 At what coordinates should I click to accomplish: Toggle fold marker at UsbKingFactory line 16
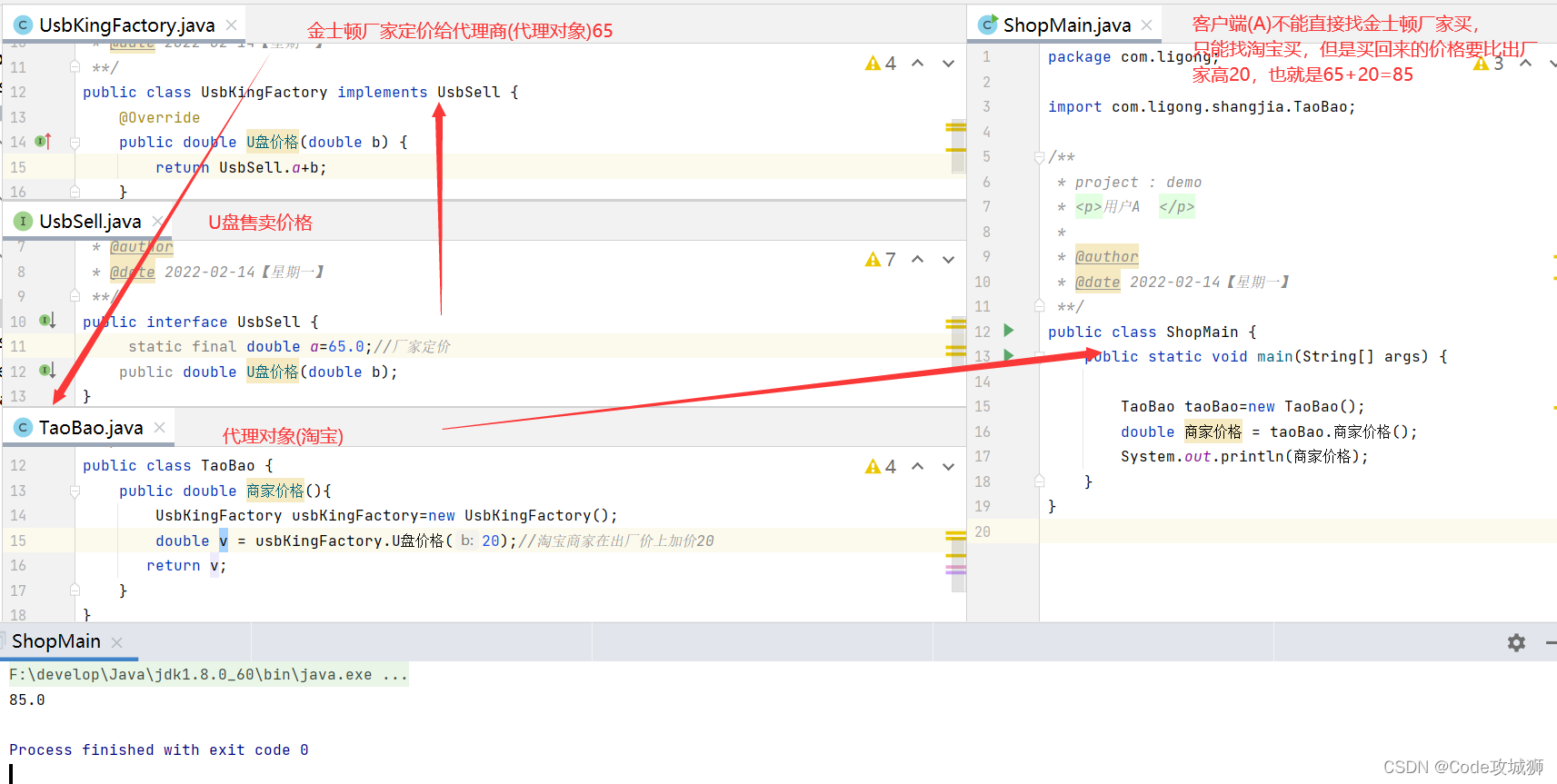pyautogui.click(x=75, y=192)
